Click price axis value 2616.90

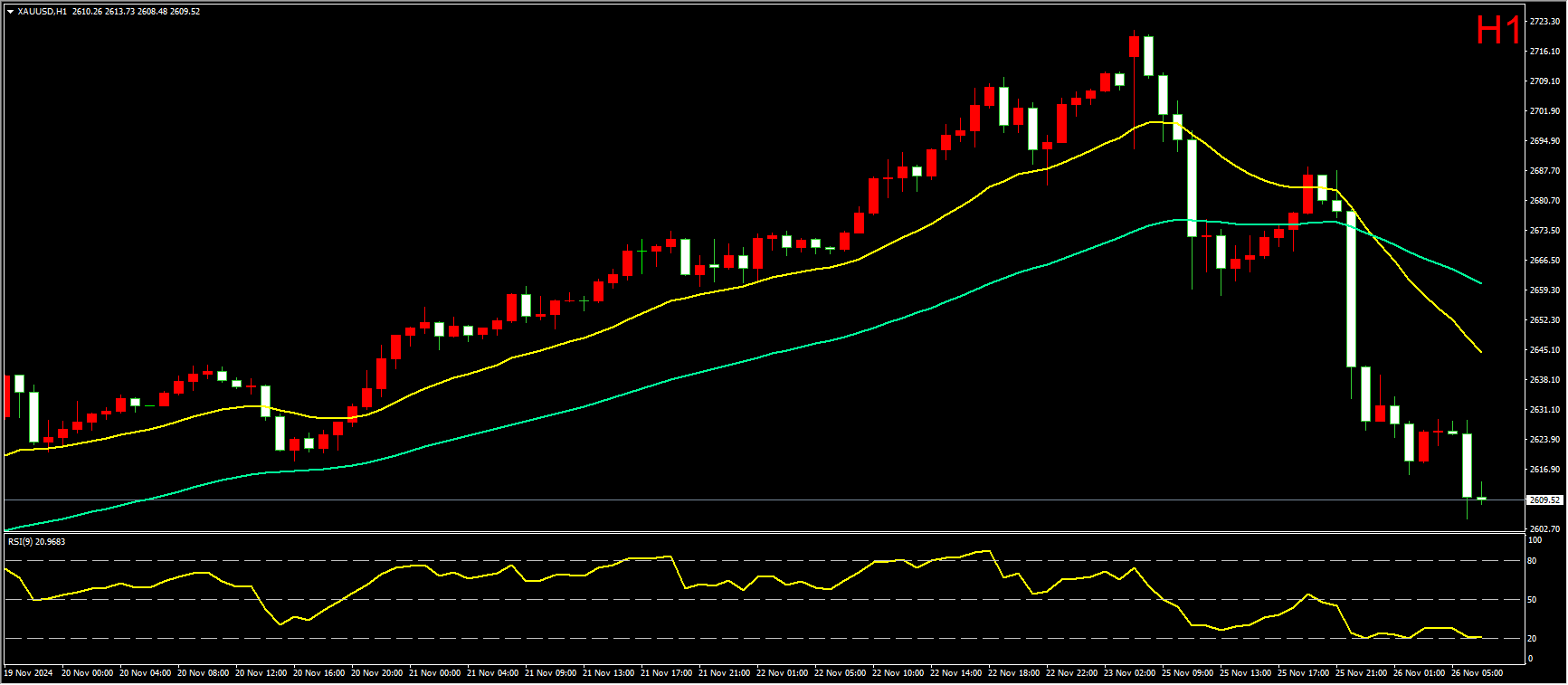(x=1544, y=470)
